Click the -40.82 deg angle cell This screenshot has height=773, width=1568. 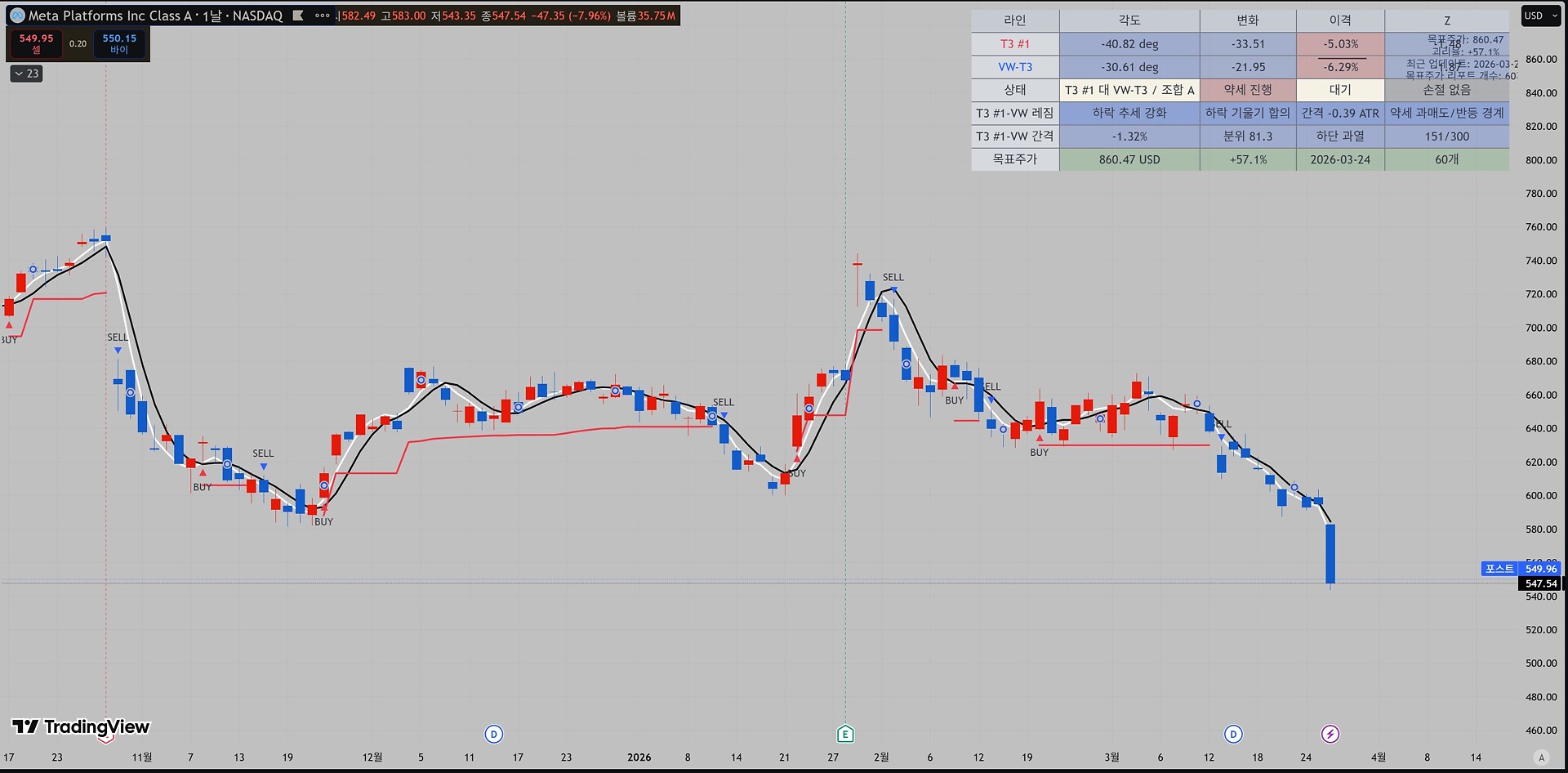tap(1129, 44)
